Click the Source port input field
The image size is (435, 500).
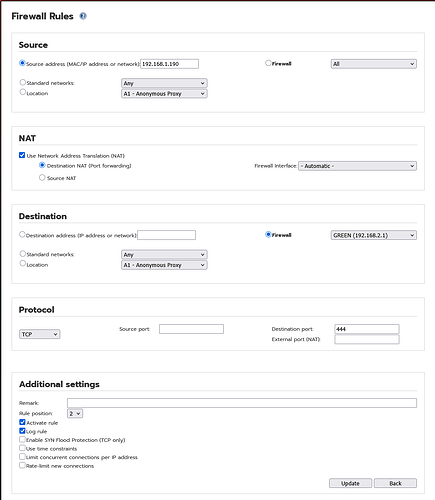tap(191, 329)
